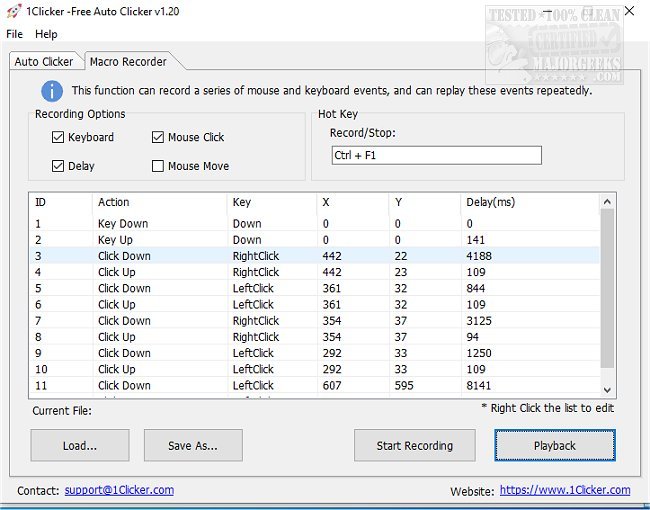Select the Macro Recorder tab

click(x=128, y=62)
